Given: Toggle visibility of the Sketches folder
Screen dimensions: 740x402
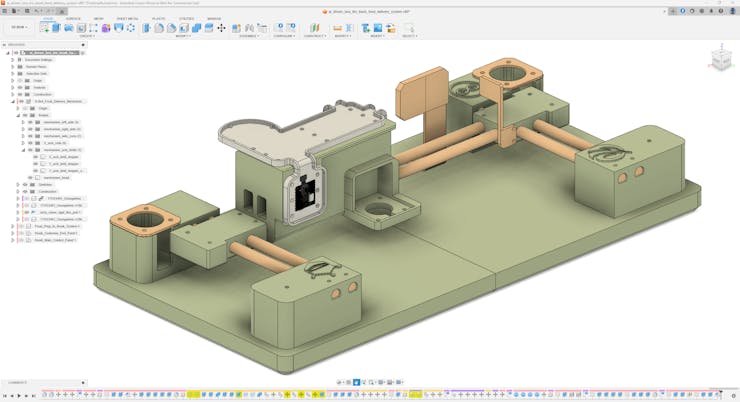Looking at the screenshot, I should tap(25, 184).
